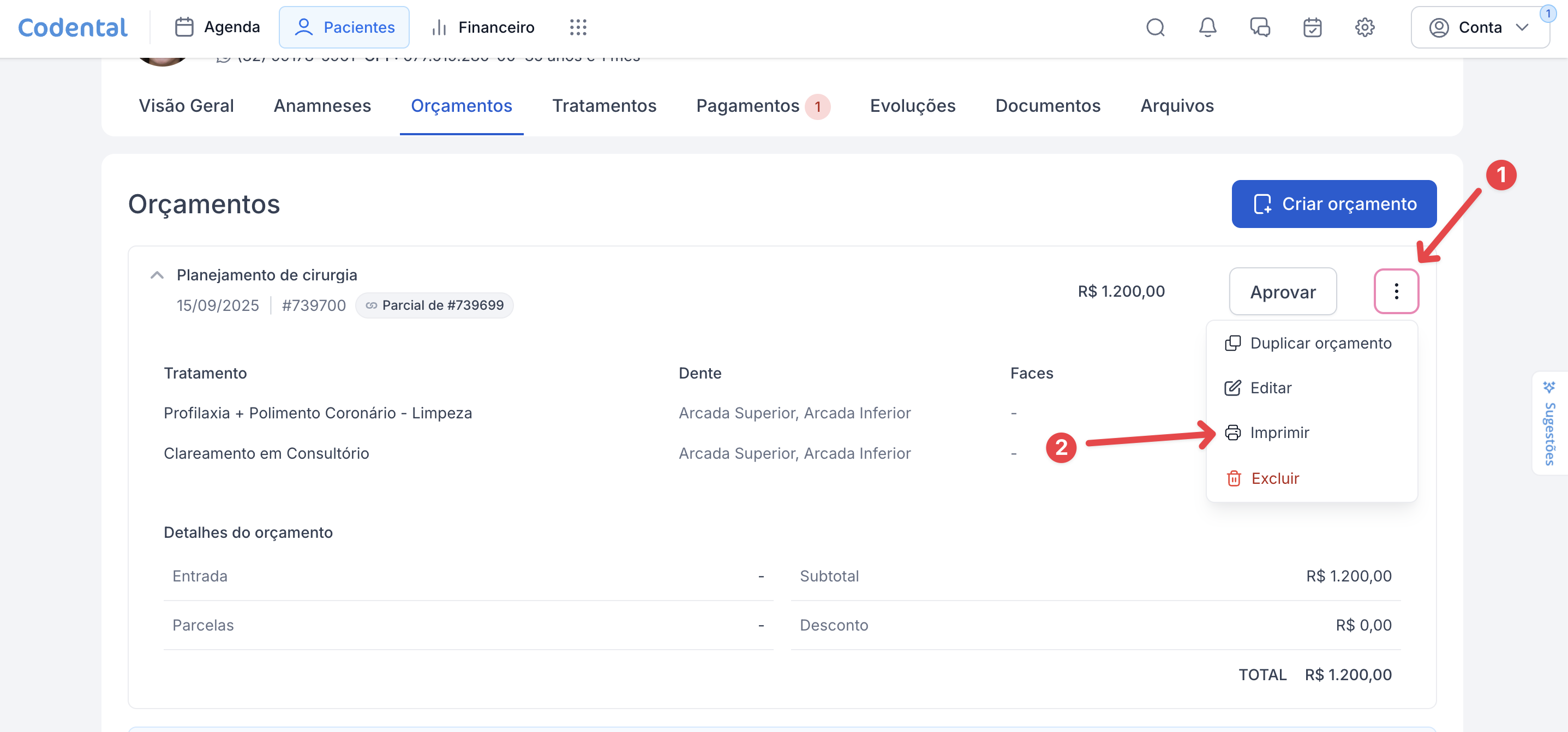
Task: Click the Parcial de #739699 link badge
Action: [x=435, y=305]
